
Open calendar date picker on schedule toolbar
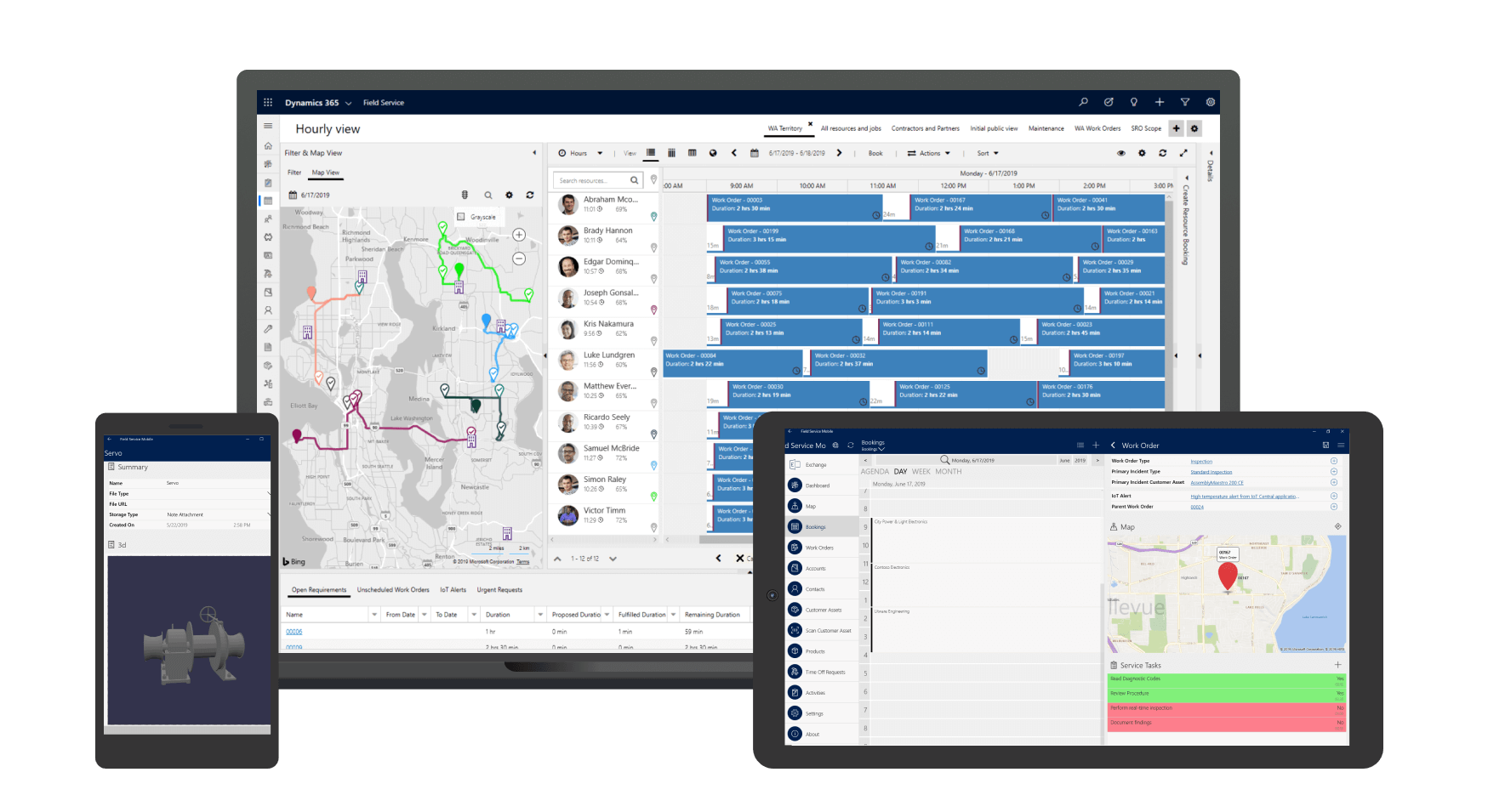(754, 153)
